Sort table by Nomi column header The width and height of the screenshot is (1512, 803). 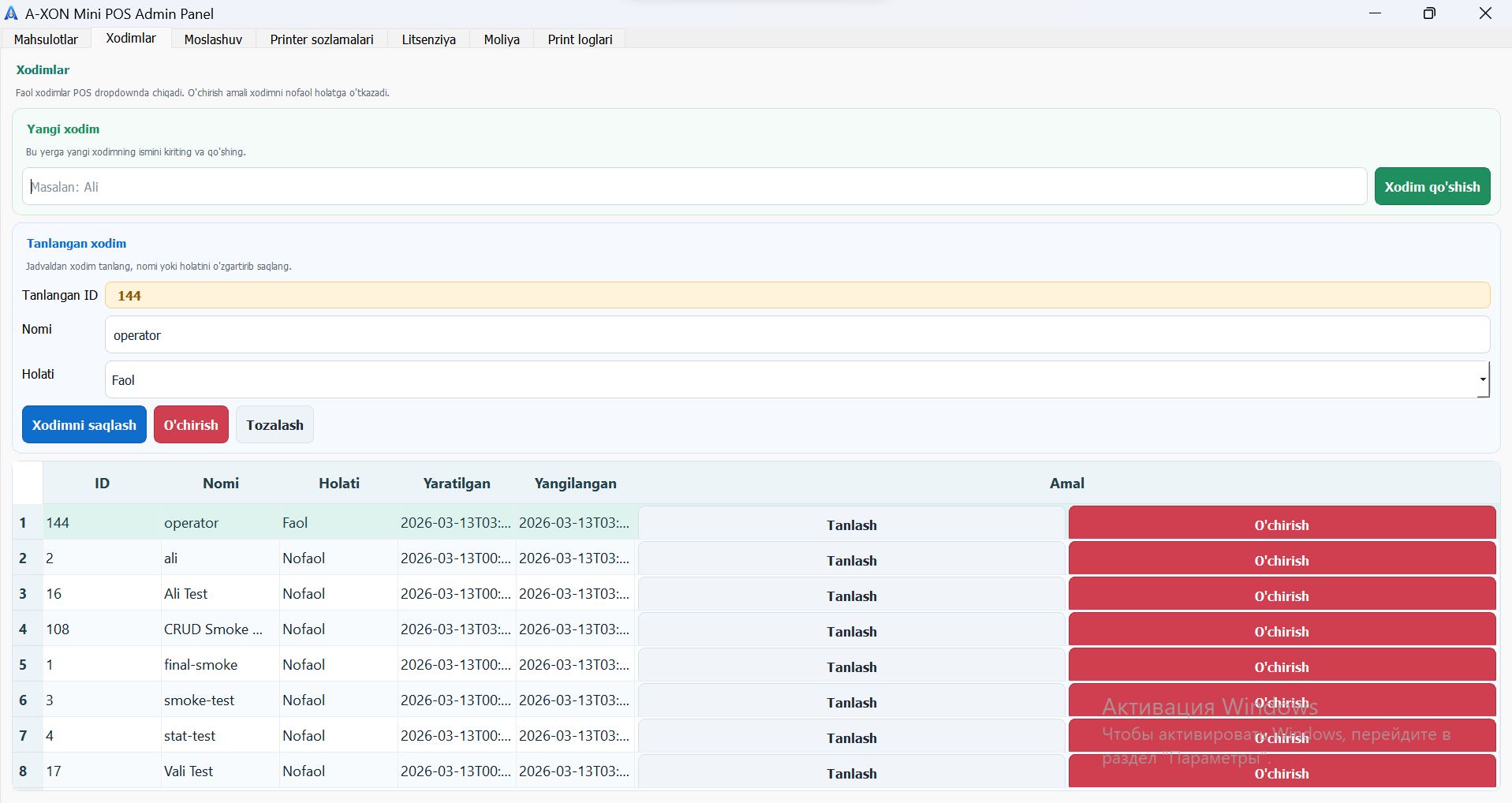pos(221,484)
